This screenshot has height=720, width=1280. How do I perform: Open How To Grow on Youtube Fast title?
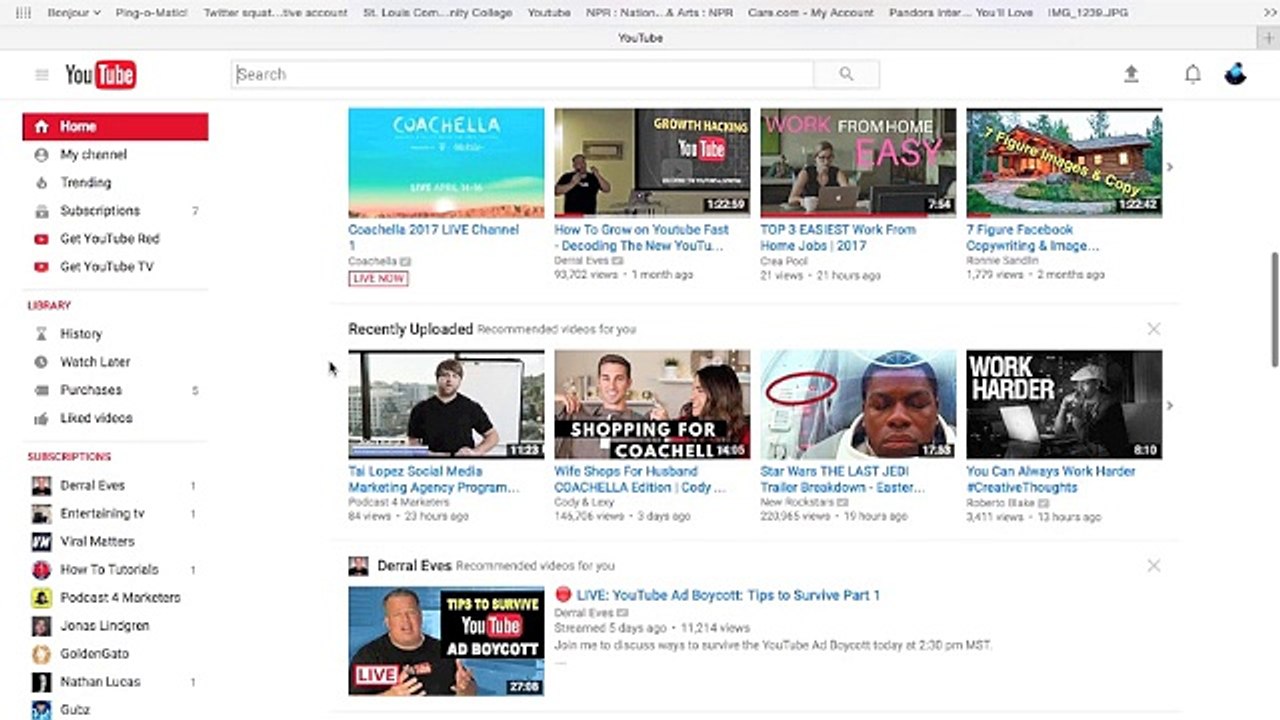pos(640,237)
